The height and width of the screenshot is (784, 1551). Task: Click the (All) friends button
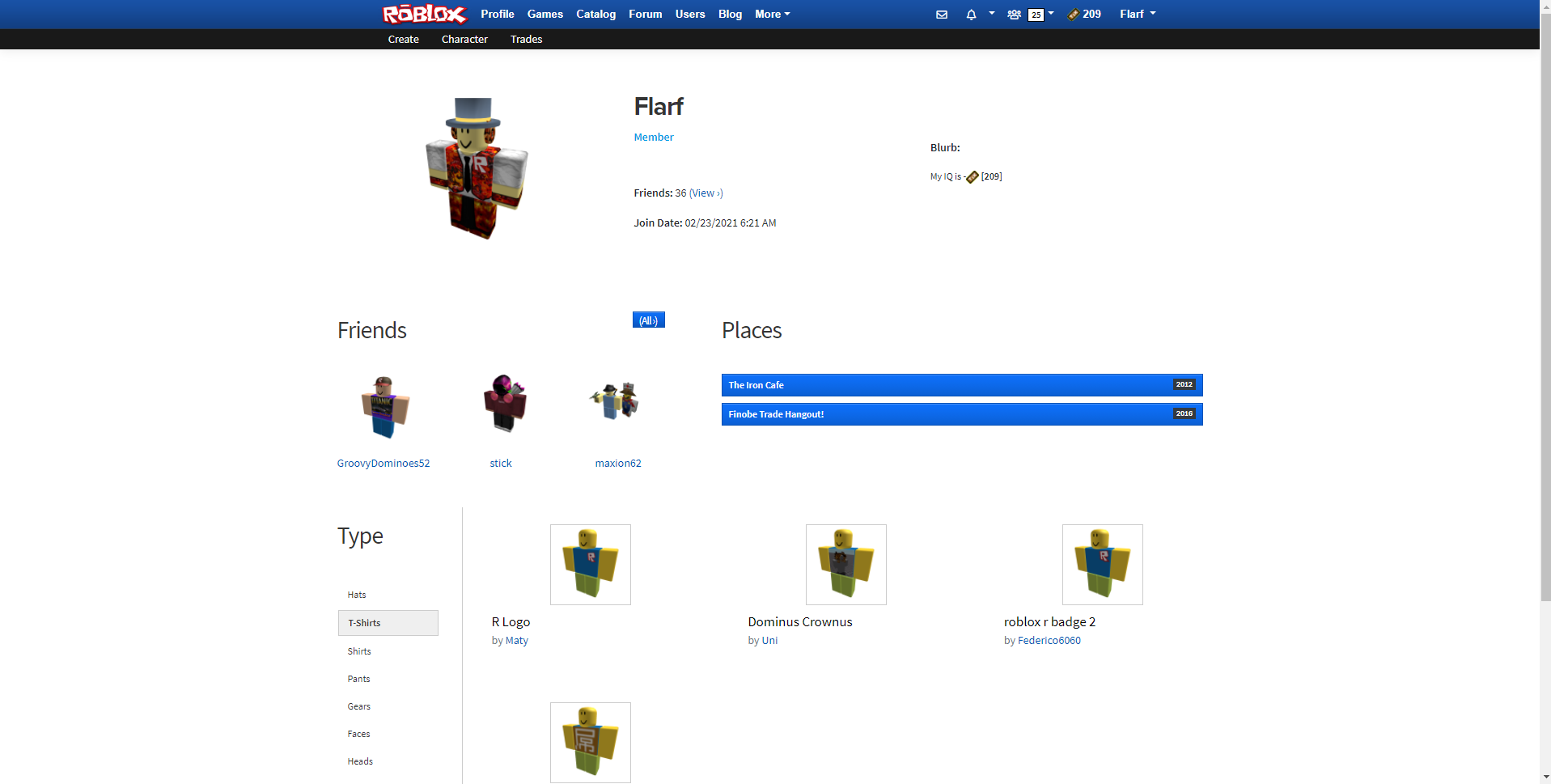click(647, 320)
